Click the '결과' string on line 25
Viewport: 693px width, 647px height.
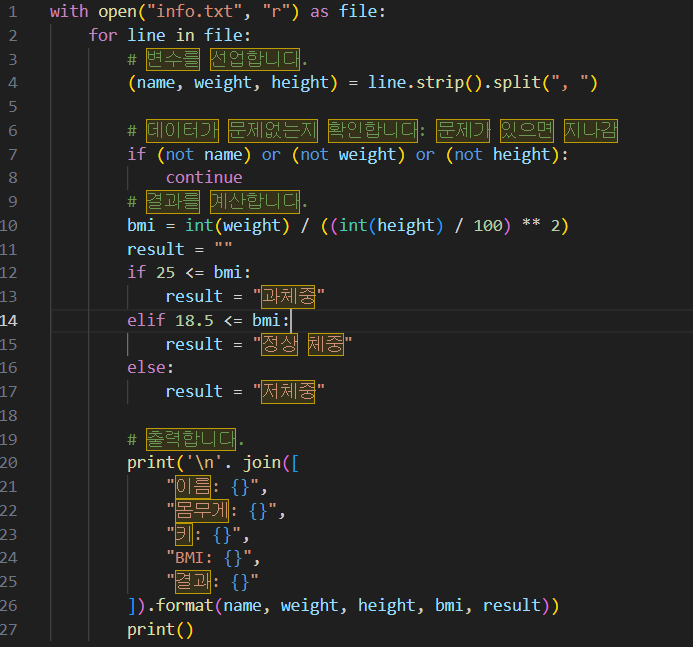193,582
